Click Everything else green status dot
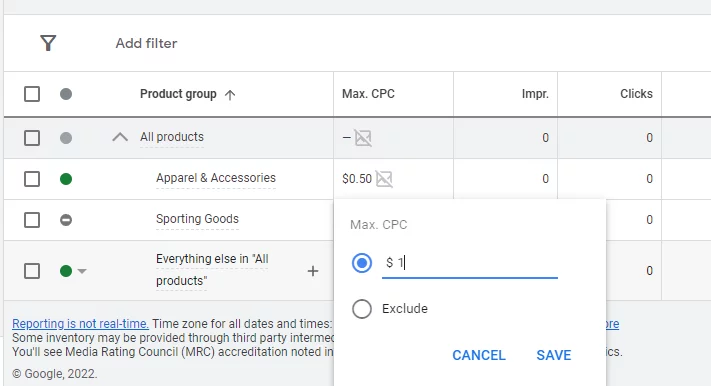The width and height of the screenshot is (711, 386). click(x=66, y=271)
